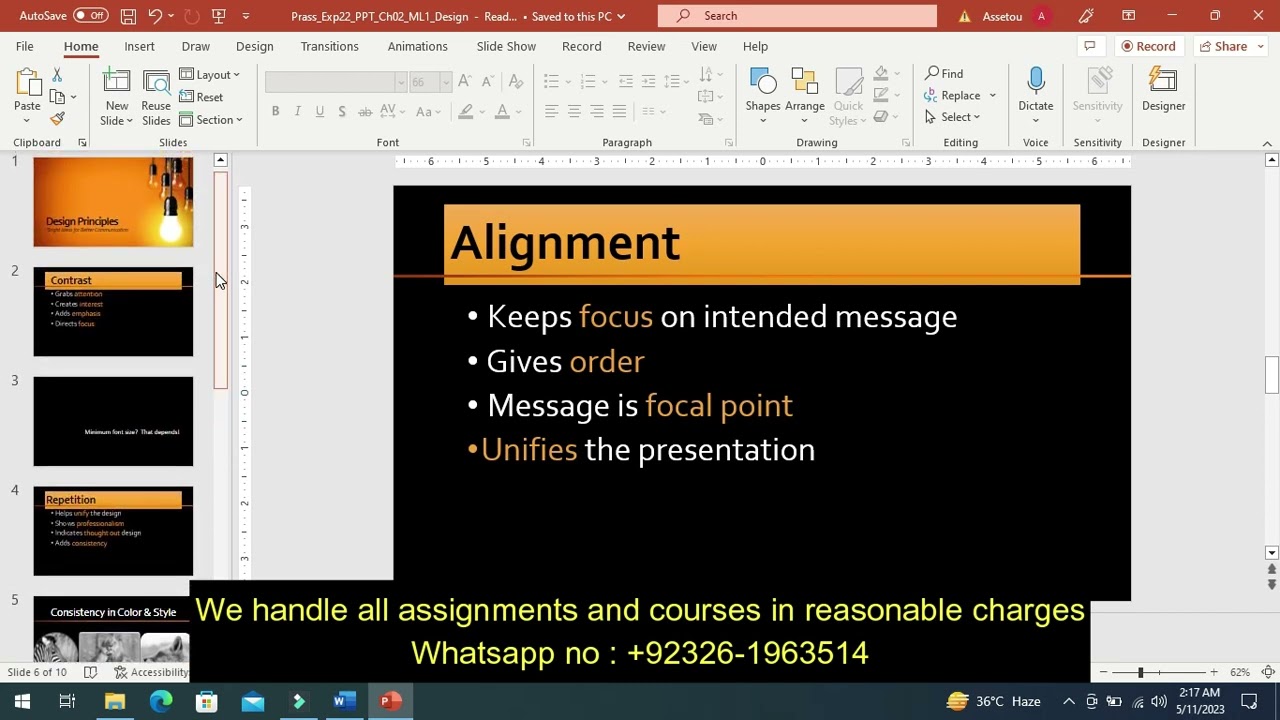Switch to the Insert tab
The height and width of the screenshot is (720, 1280).
click(x=139, y=46)
